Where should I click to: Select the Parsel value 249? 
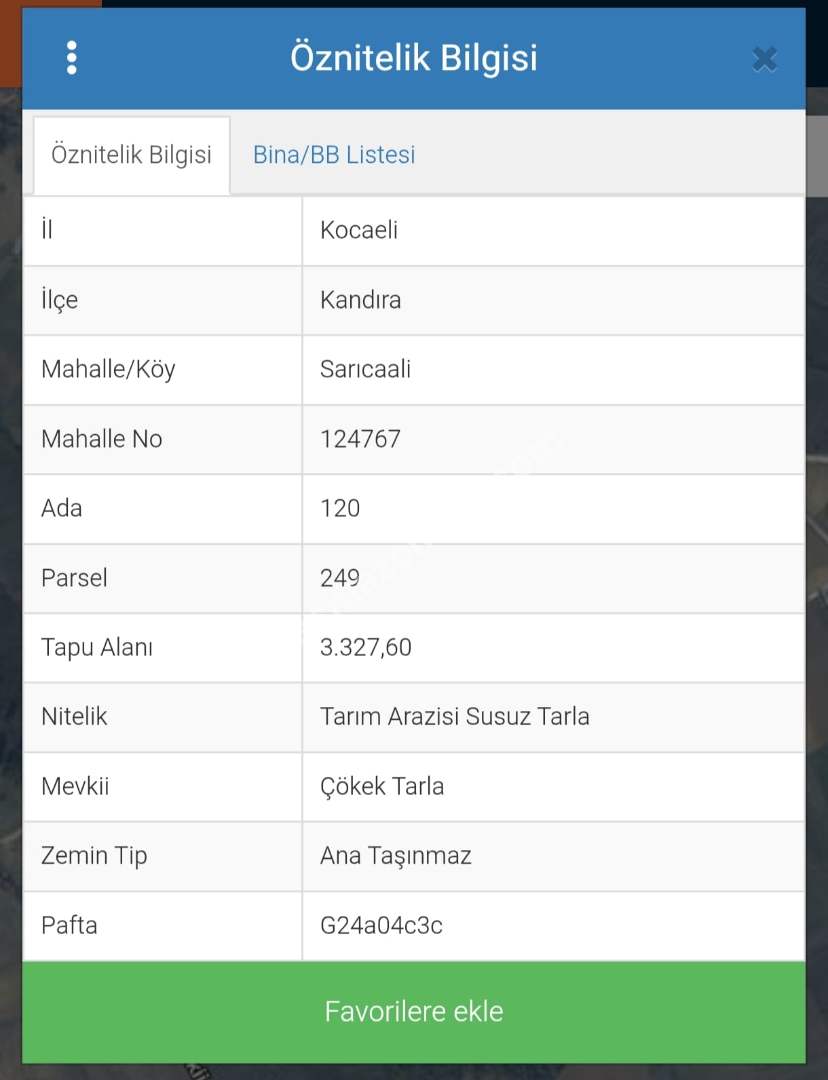[340, 578]
